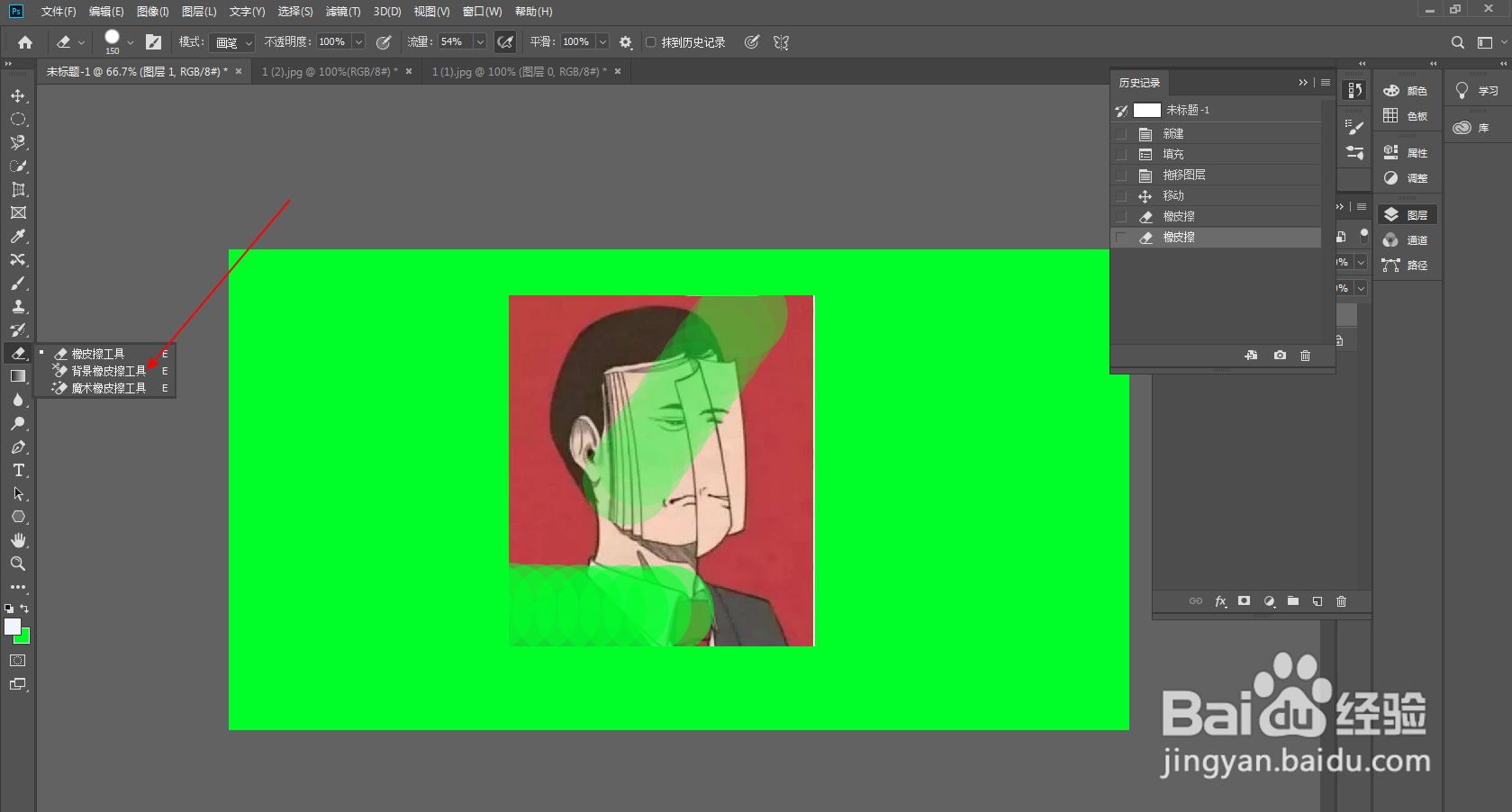
Task: Open the 库 panel button
Action: (1471, 128)
